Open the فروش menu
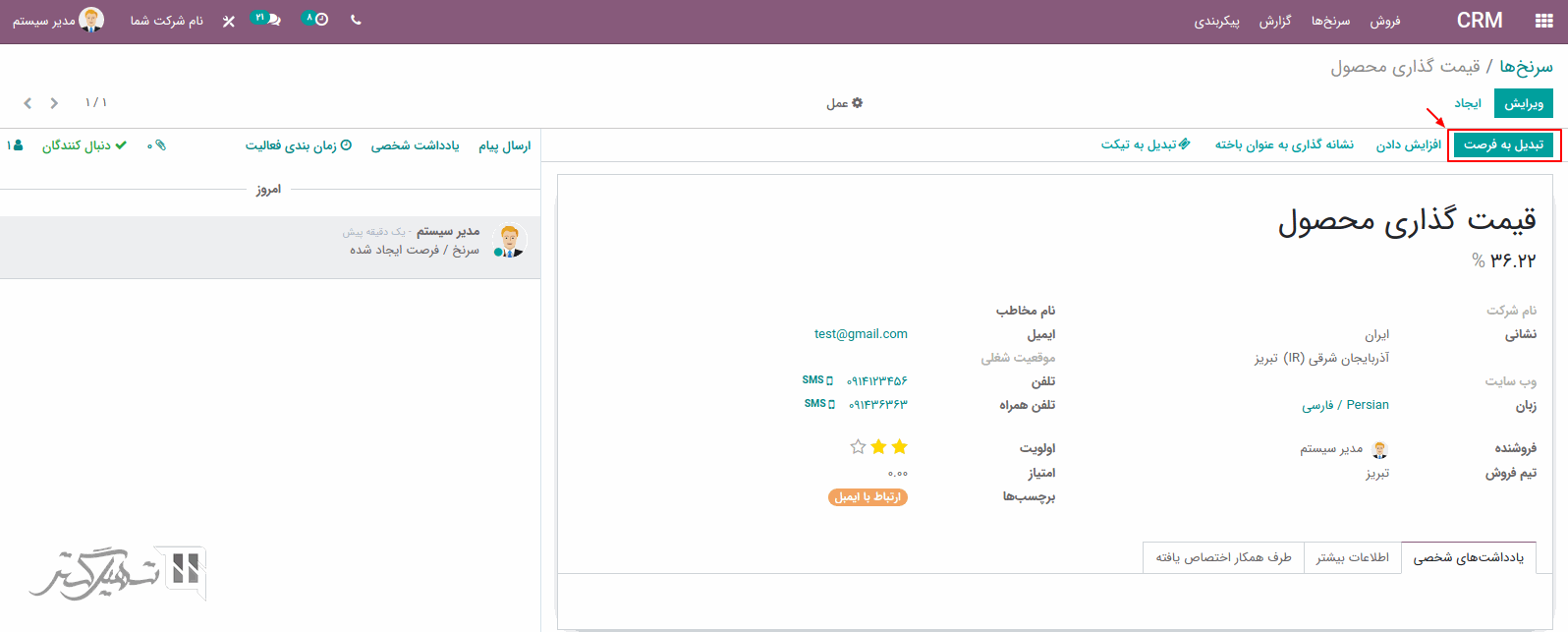 pos(1385,21)
